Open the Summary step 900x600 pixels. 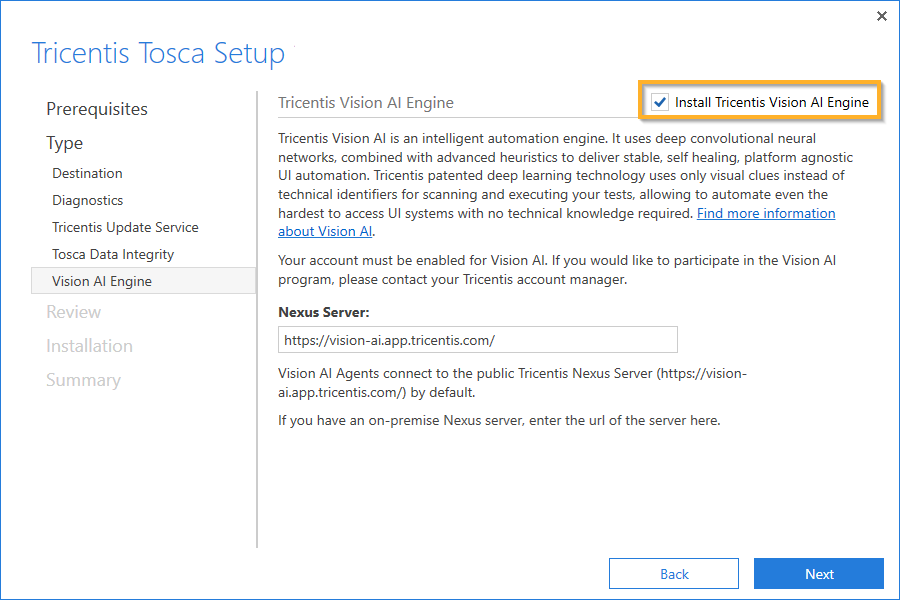point(83,380)
